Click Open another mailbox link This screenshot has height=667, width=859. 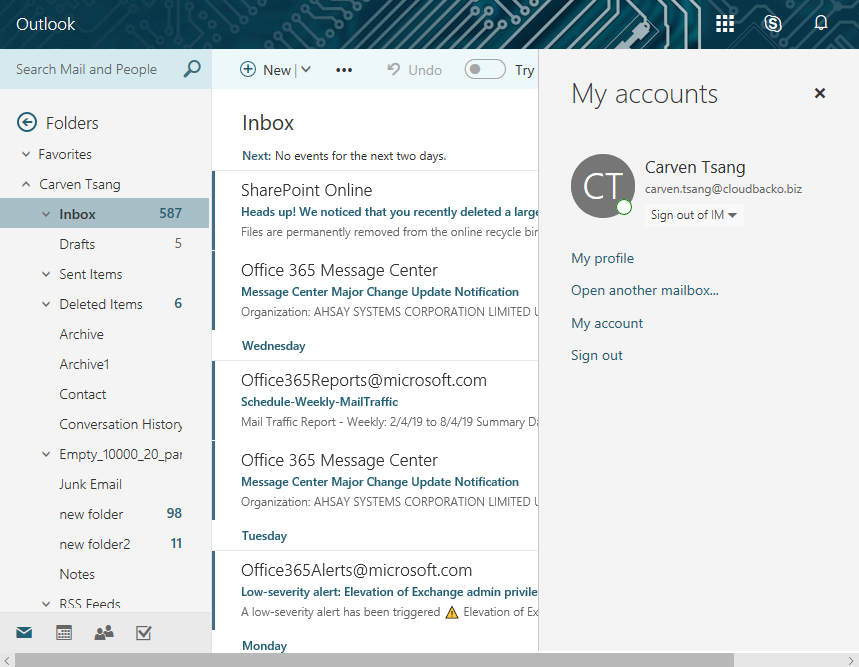644,290
